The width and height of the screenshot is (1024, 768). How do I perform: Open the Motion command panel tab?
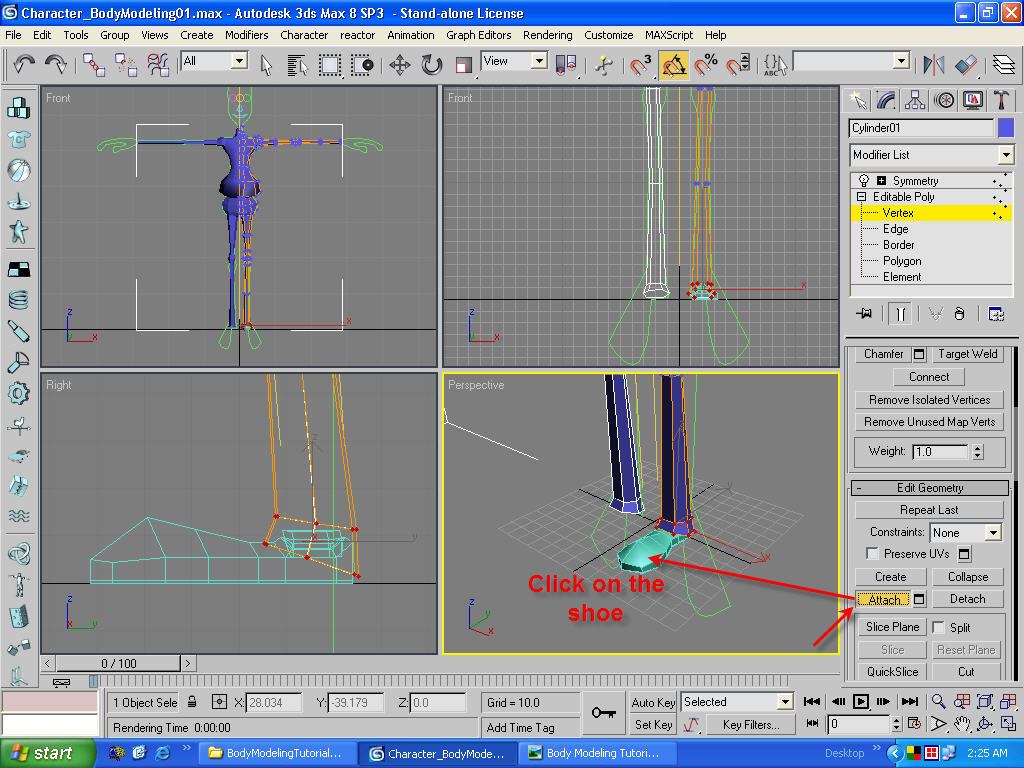point(944,100)
